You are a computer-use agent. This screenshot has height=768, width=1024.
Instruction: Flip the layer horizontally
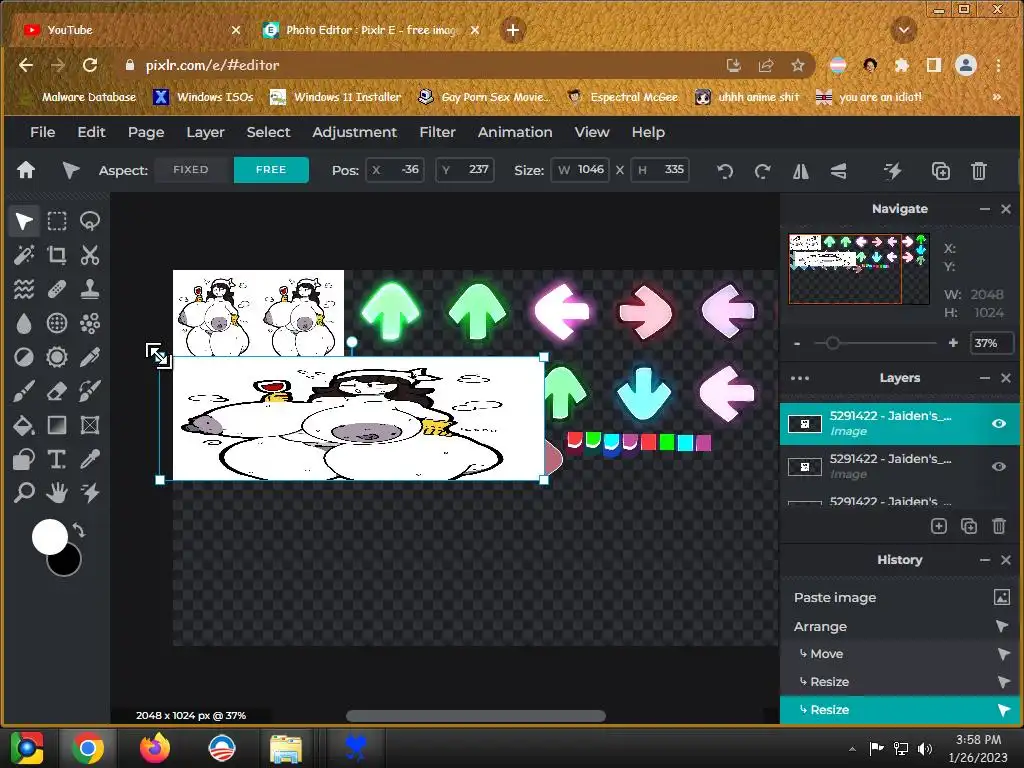(x=801, y=171)
